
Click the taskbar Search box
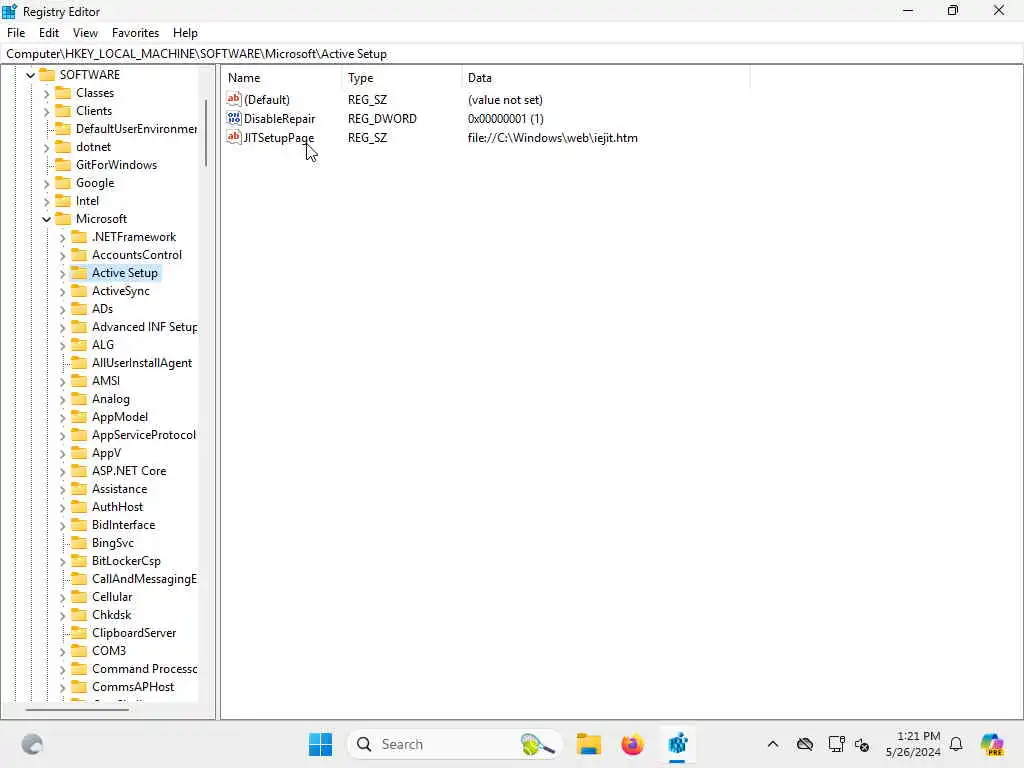tap(455, 744)
